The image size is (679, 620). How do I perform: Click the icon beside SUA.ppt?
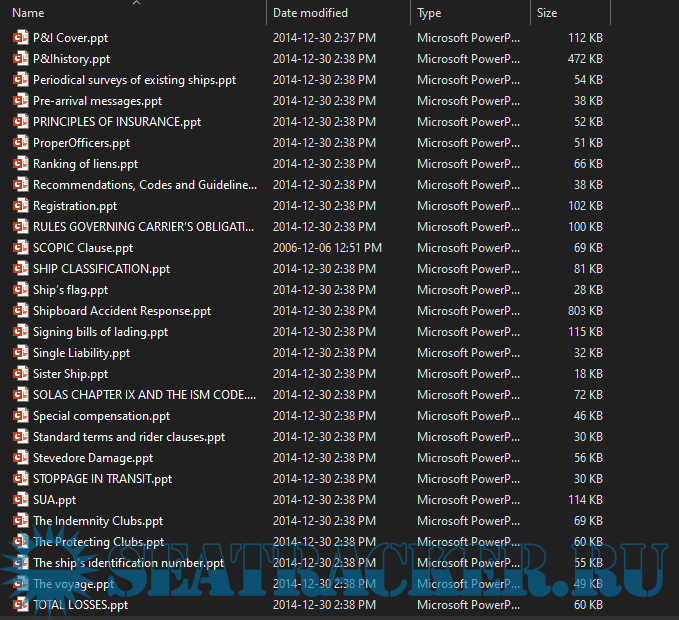pyautogui.click(x=20, y=500)
